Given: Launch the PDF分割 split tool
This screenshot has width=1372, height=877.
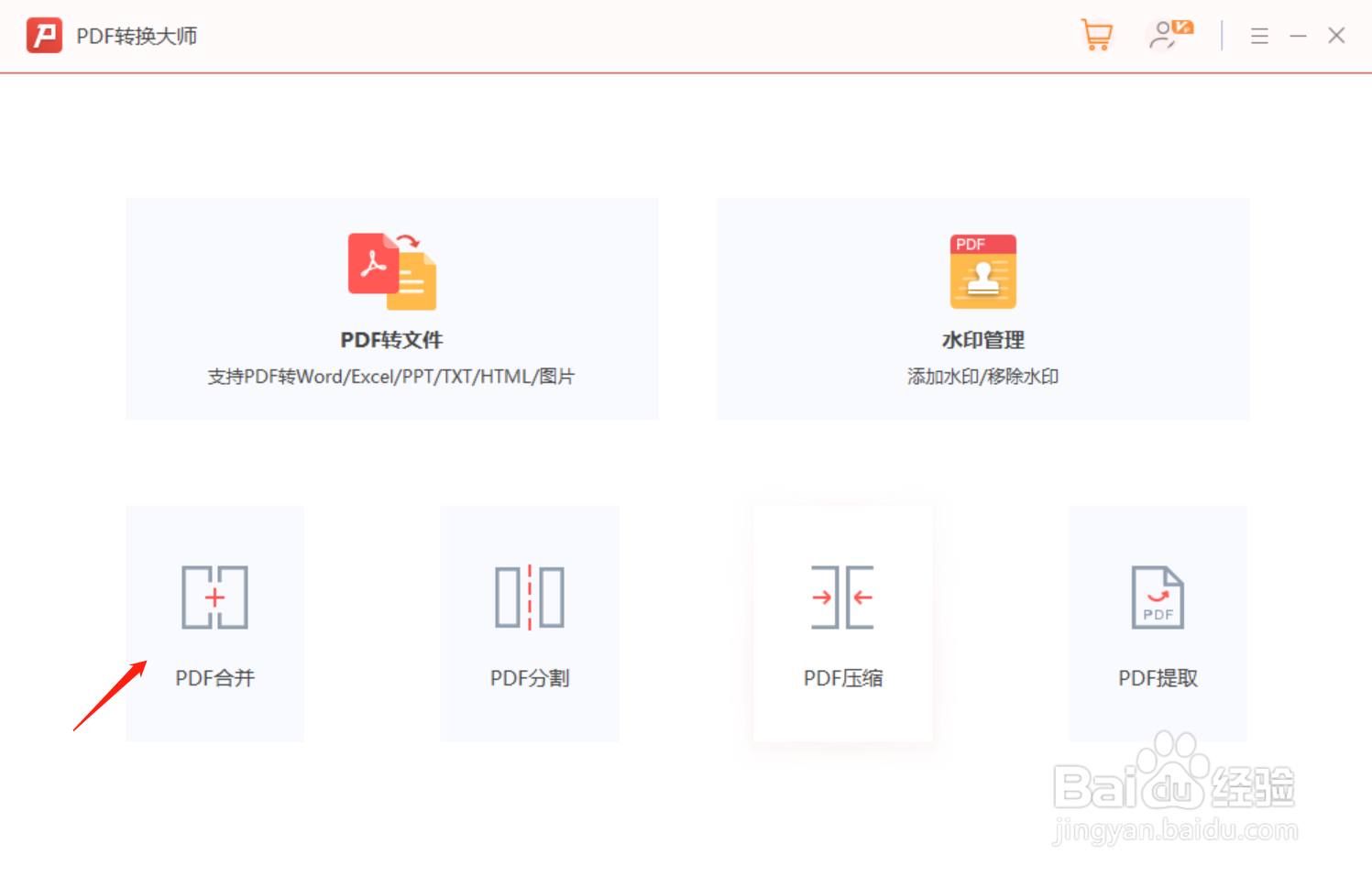Looking at the screenshot, I should coord(529,623).
